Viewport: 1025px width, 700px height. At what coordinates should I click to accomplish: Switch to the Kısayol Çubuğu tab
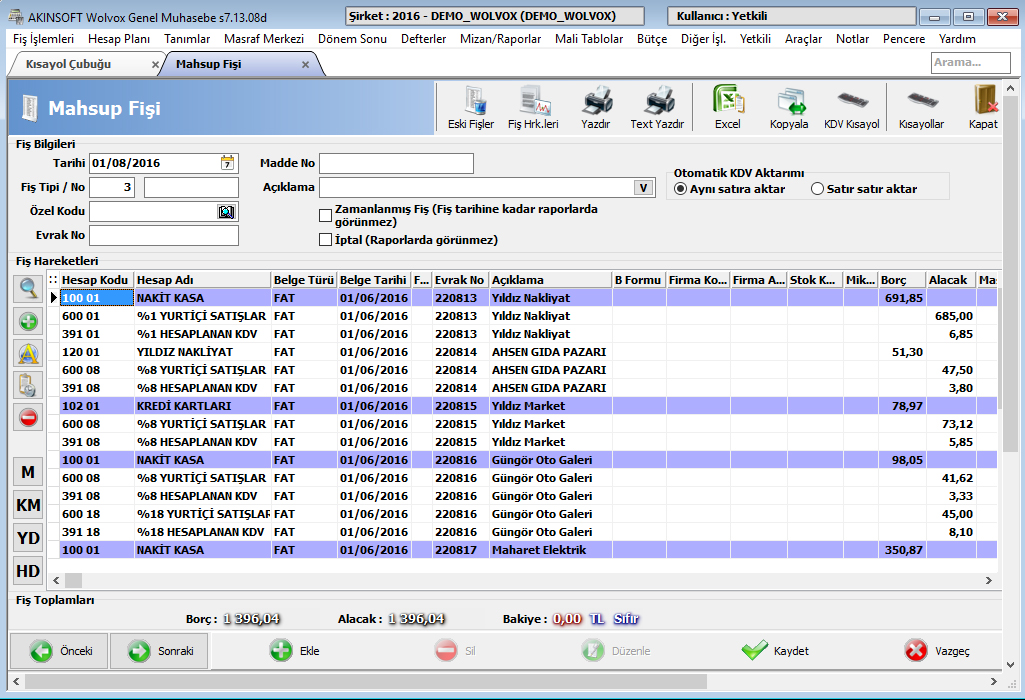pyautogui.click(x=69, y=65)
